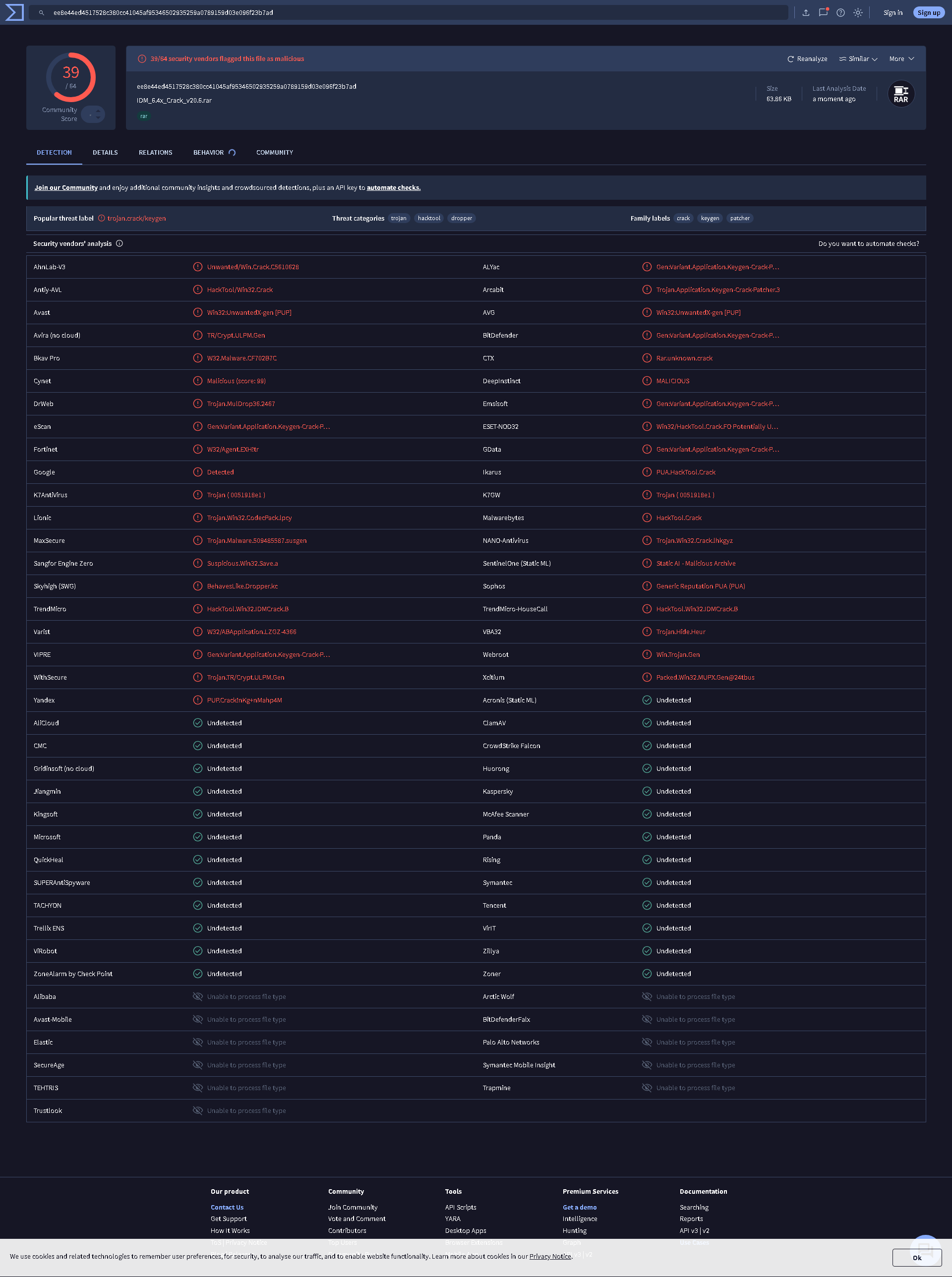
Task: Click the '63.86 KB' file size value
Action: tap(778, 99)
